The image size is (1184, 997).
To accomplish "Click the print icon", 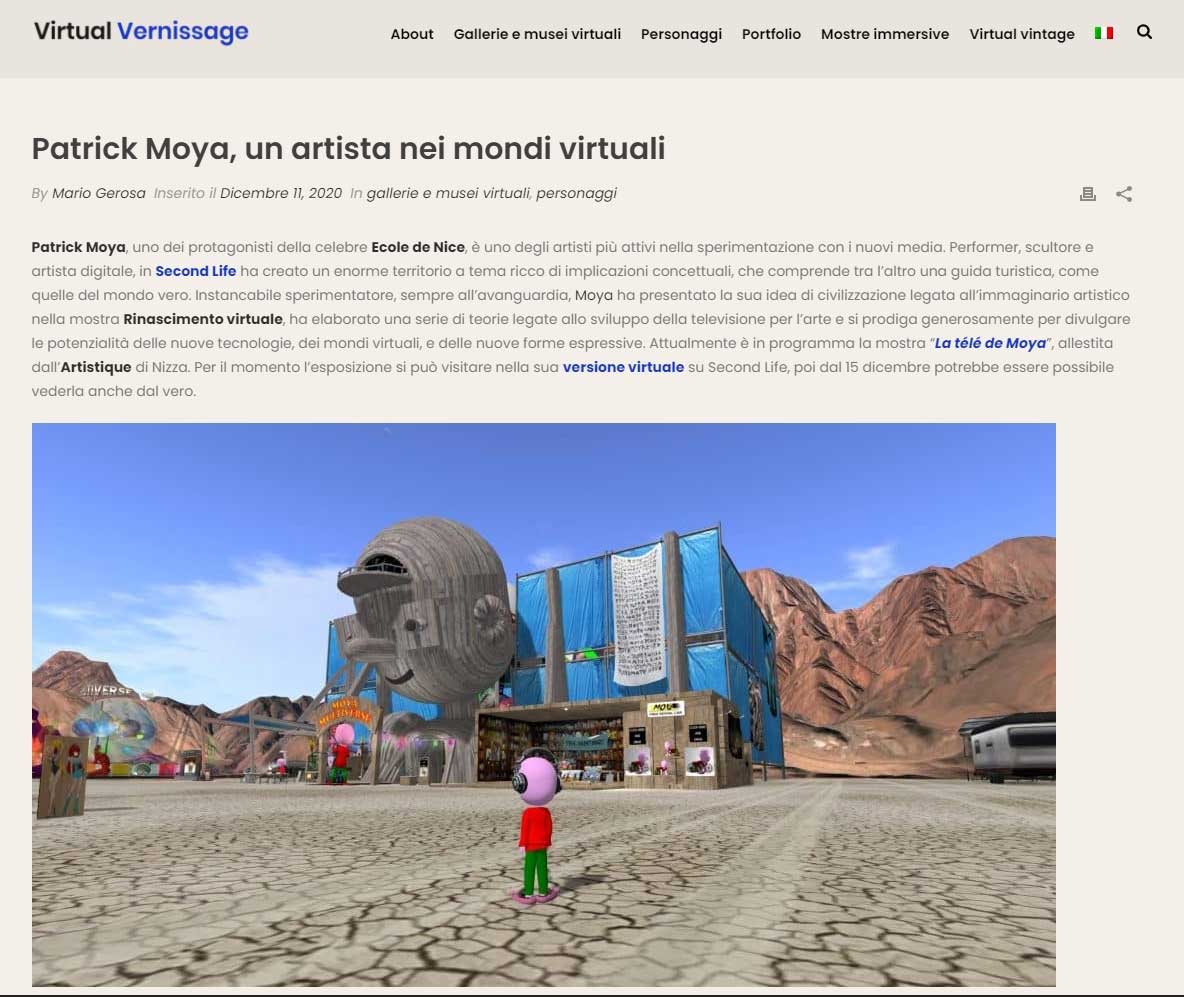I will click(x=1088, y=194).
